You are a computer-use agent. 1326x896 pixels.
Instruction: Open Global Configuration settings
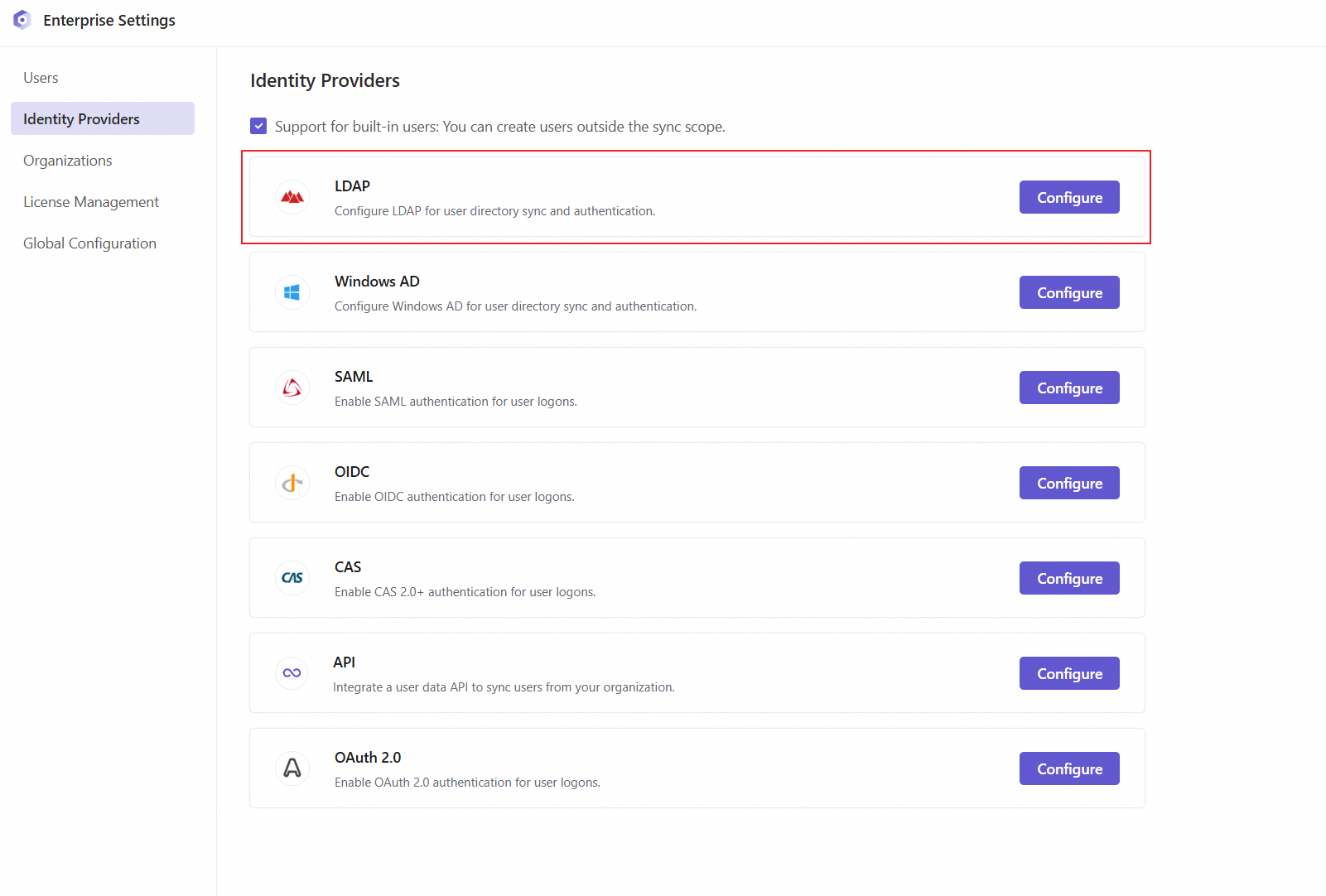(x=89, y=243)
